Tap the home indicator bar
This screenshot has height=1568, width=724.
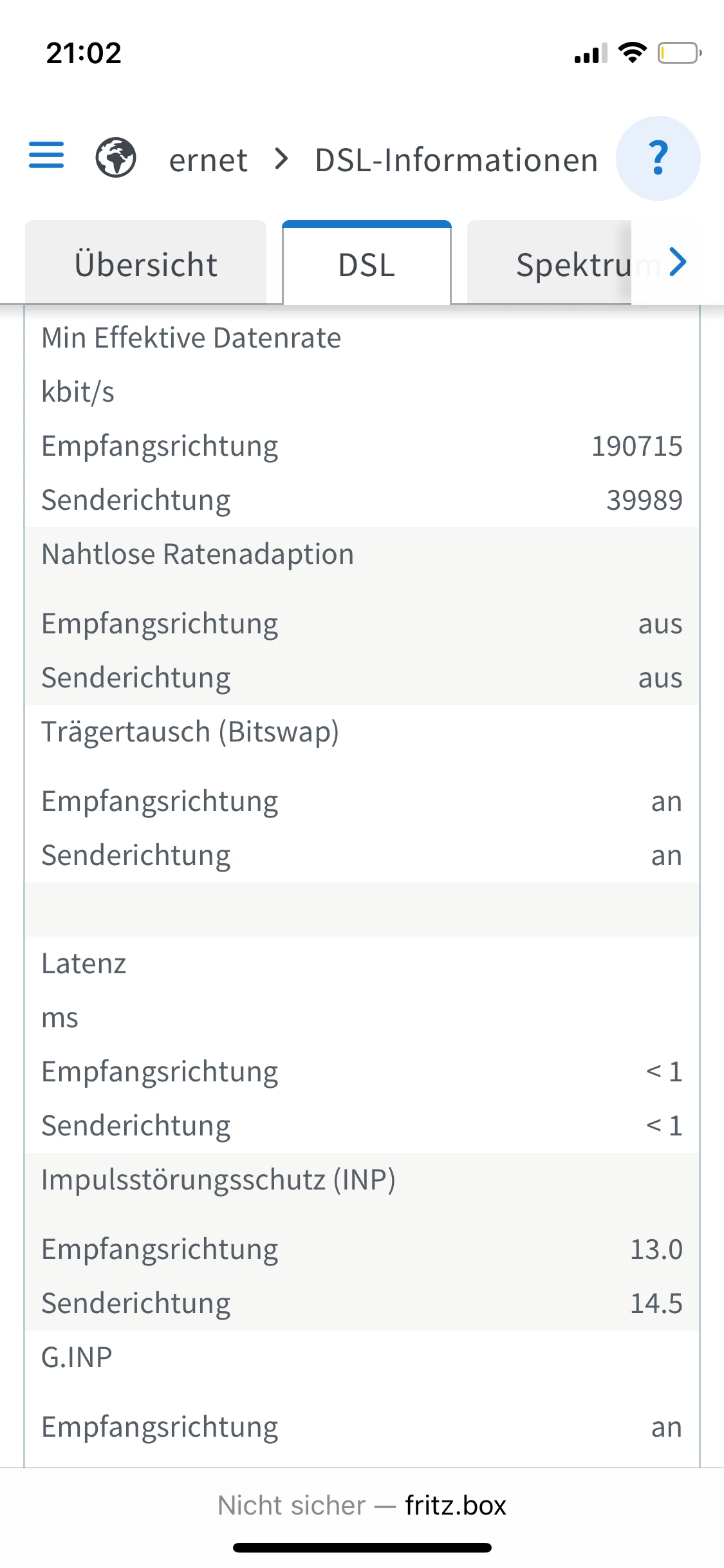click(x=362, y=1547)
